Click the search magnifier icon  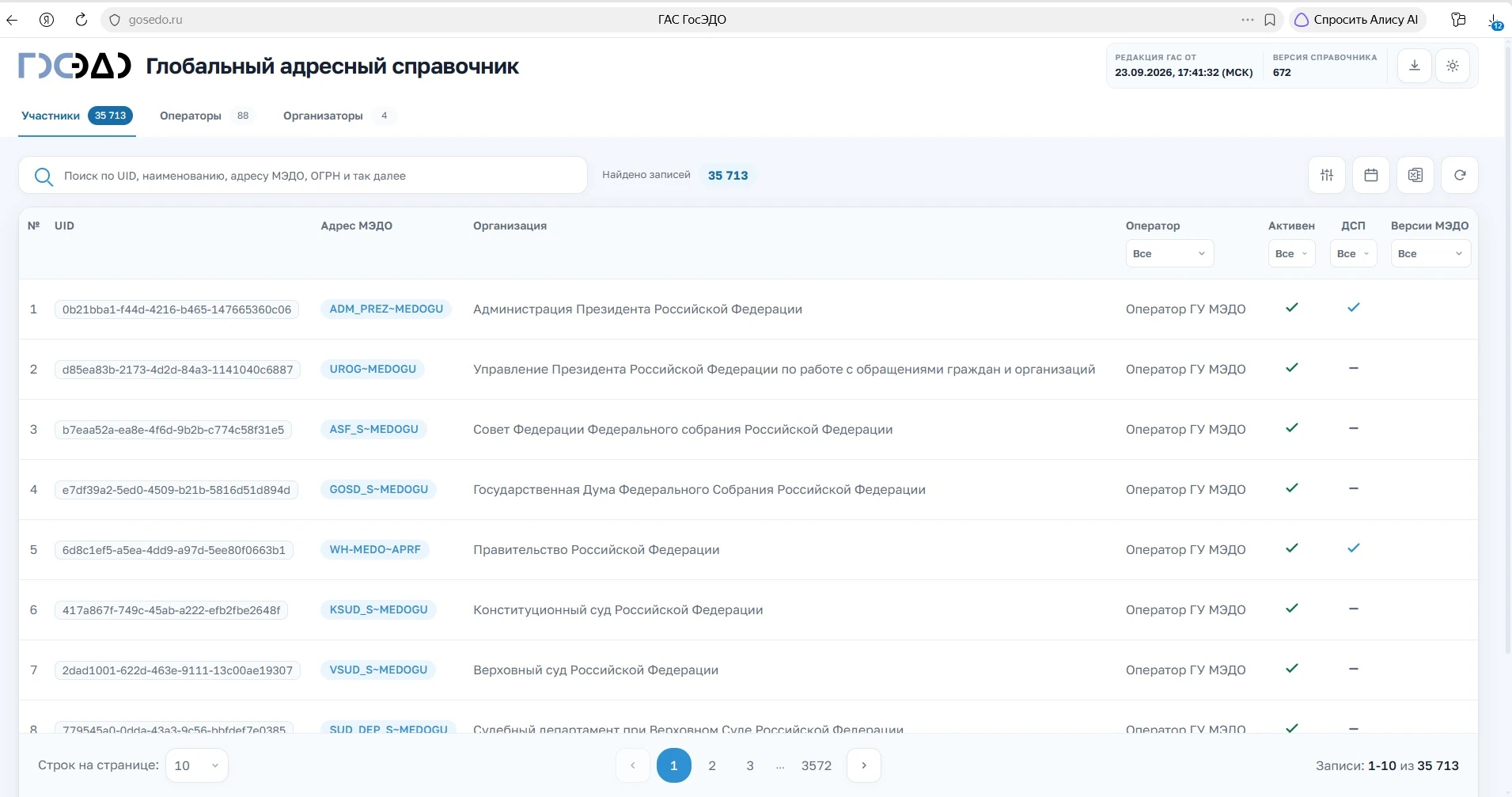[x=44, y=176]
